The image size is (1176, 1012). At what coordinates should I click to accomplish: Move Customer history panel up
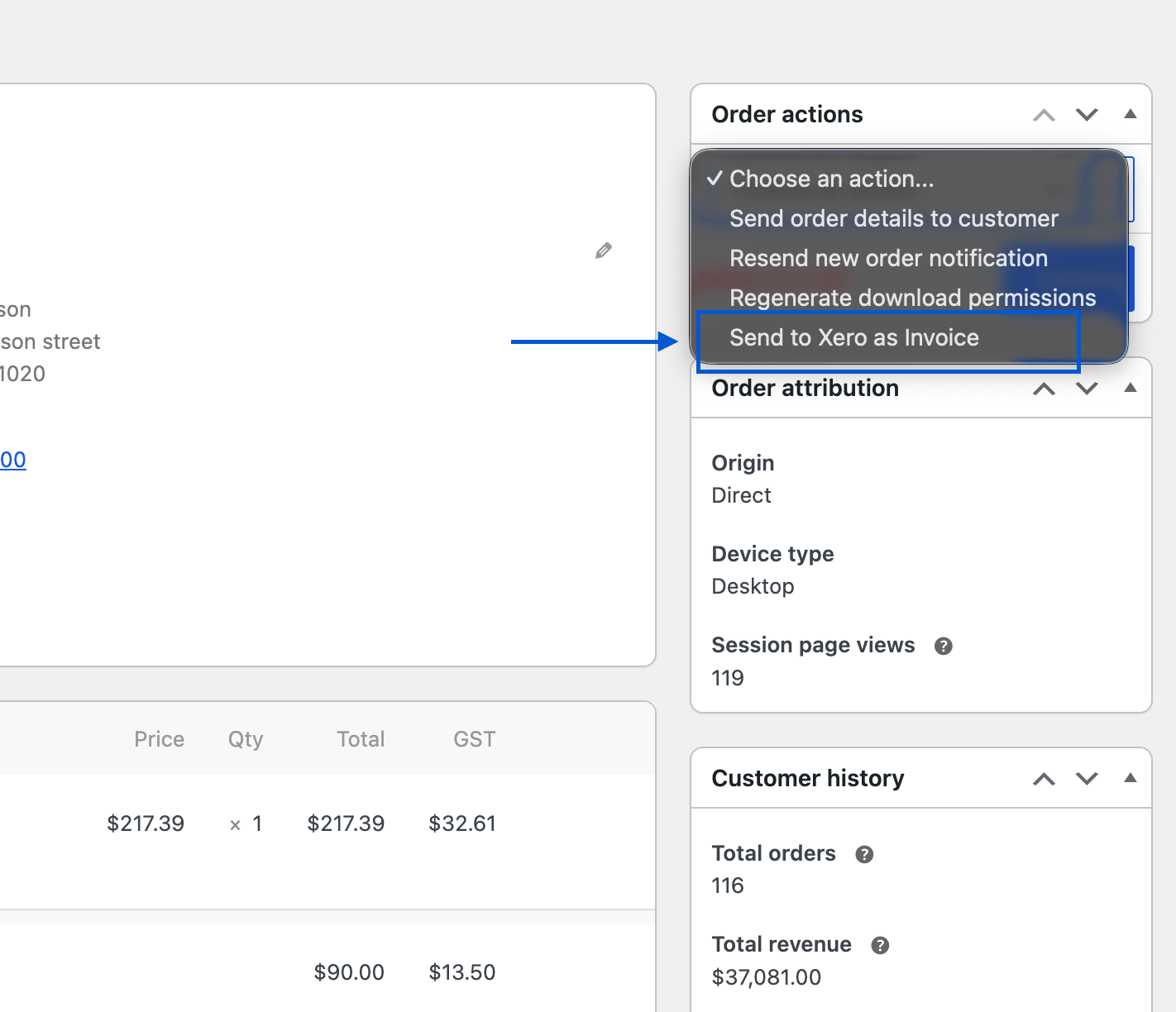coord(1044,779)
